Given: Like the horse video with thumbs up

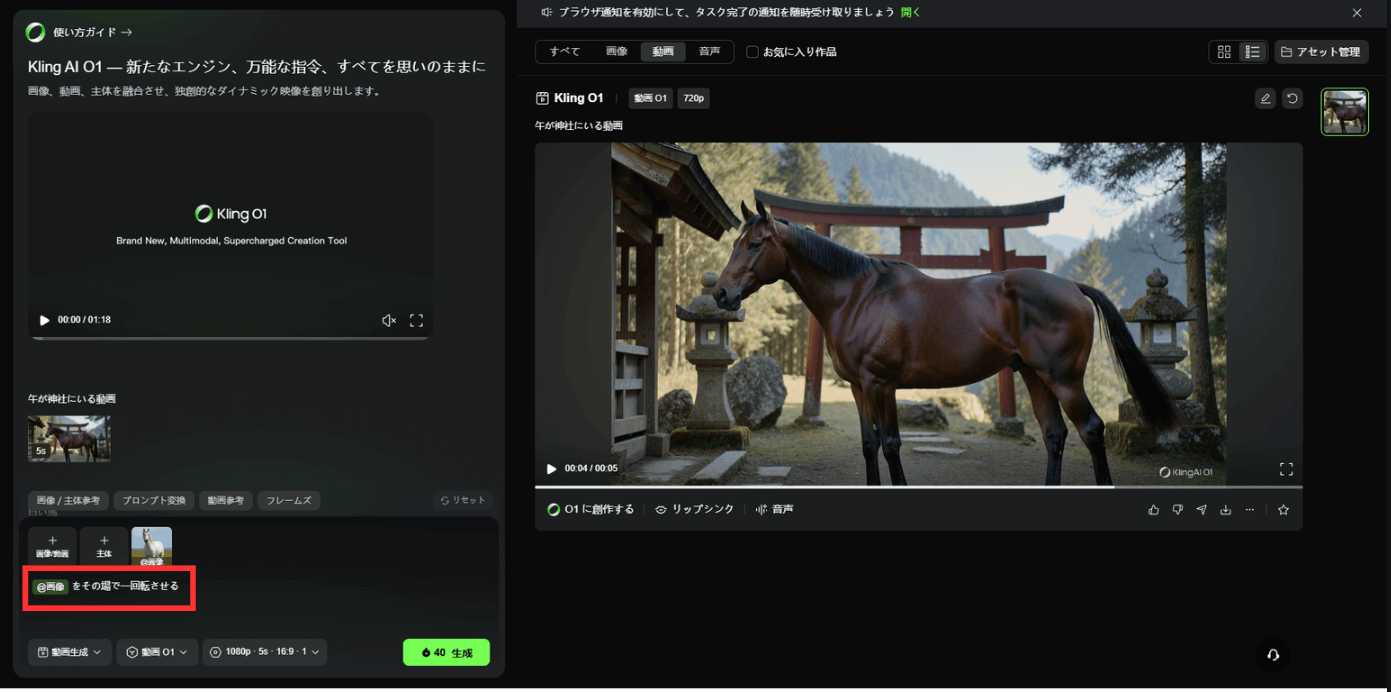Looking at the screenshot, I should point(1154,510).
